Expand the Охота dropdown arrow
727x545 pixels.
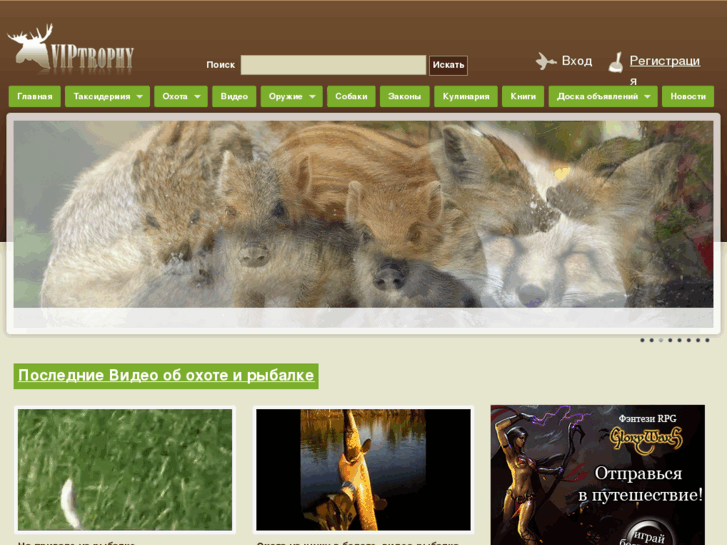click(x=197, y=96)
